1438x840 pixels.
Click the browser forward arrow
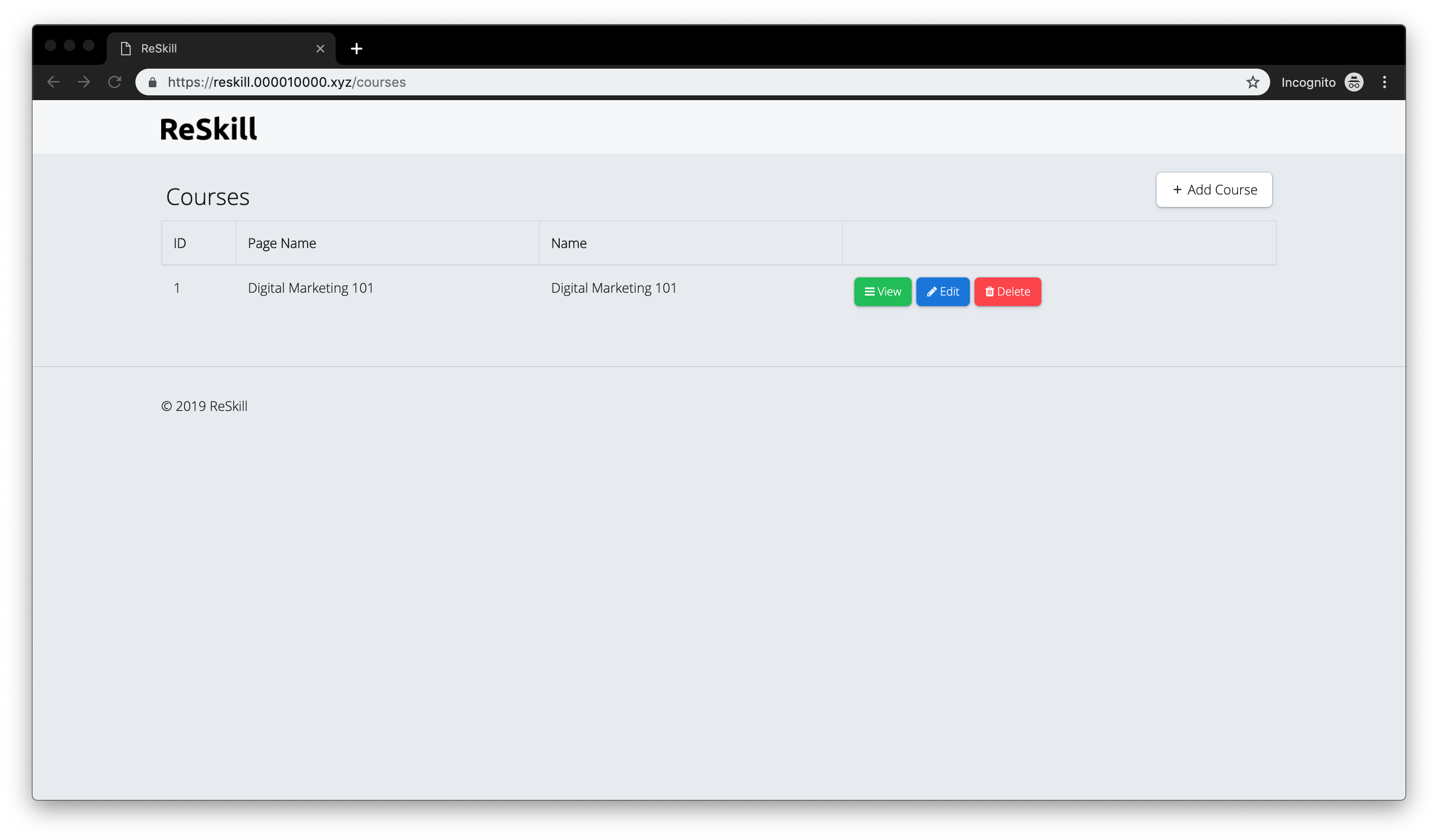click(x=84, y=82)
